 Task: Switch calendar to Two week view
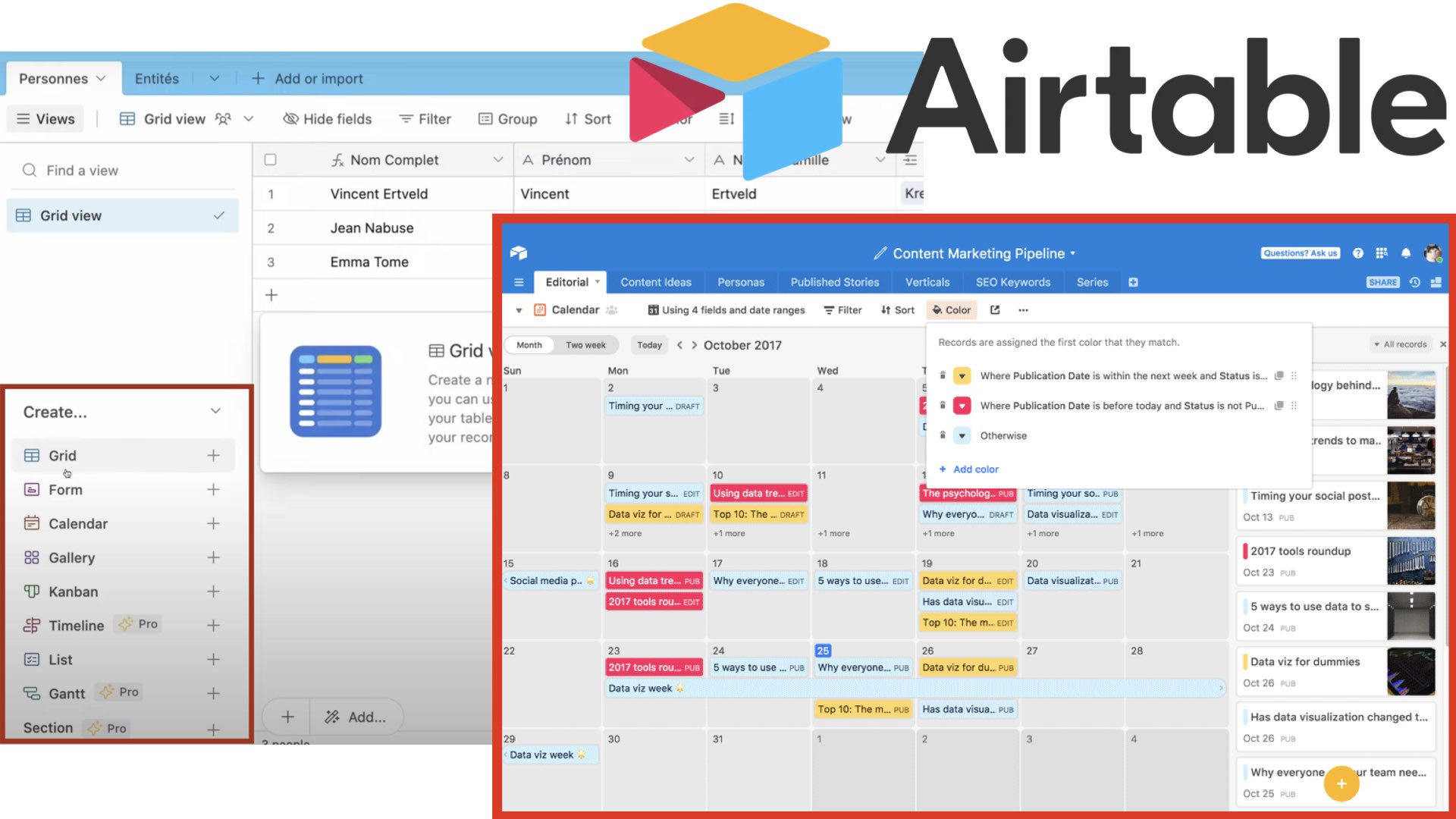pos(585,345)
